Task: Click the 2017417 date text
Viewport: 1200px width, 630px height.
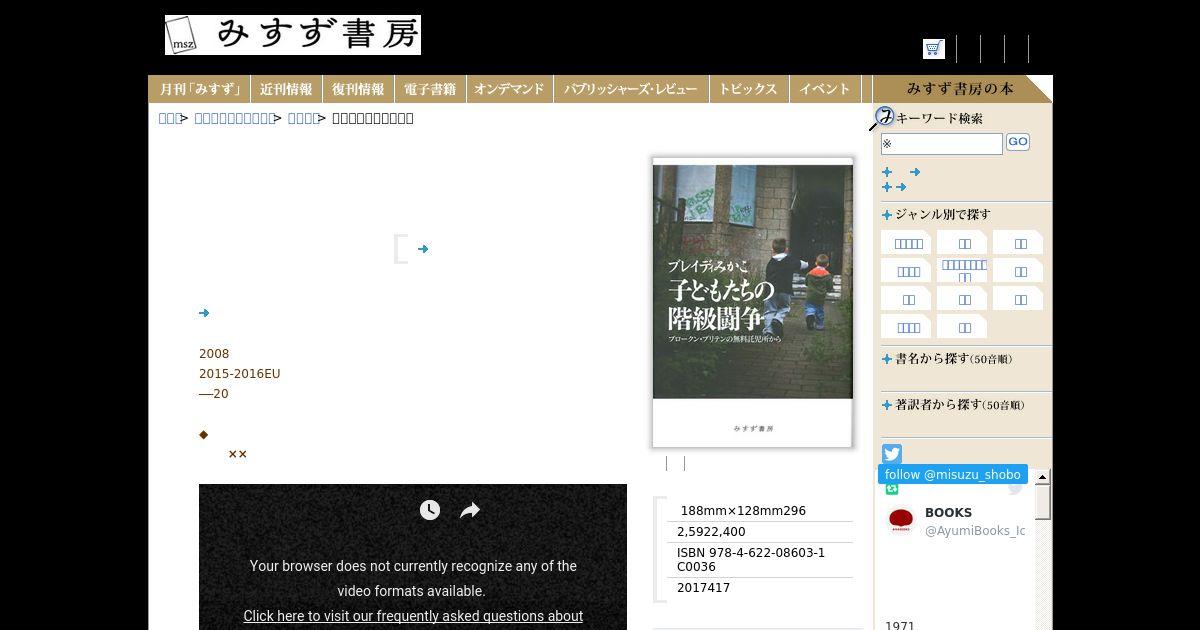Action: pos(704,588)
